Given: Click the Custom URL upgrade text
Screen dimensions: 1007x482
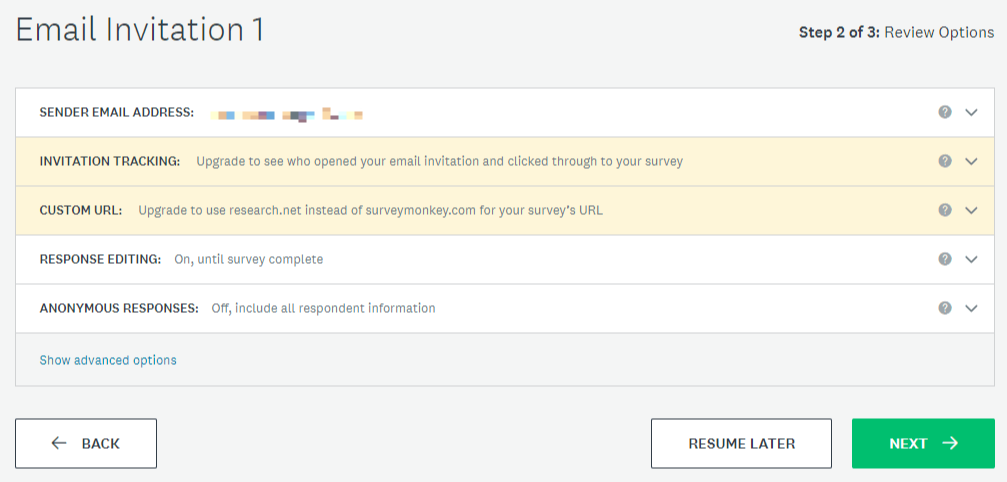Looking at the screenshot, I should (370, 210).
